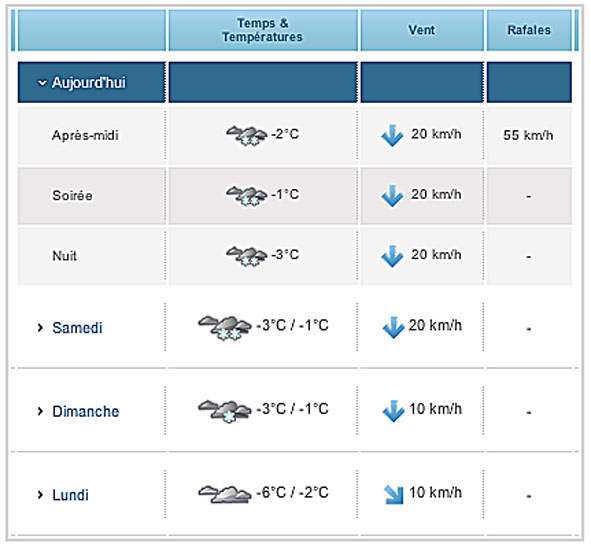The width and height of the screenshot is (591, 551).
Task: Collapse the Aujourd'hui section
Action: pos(42,83)
